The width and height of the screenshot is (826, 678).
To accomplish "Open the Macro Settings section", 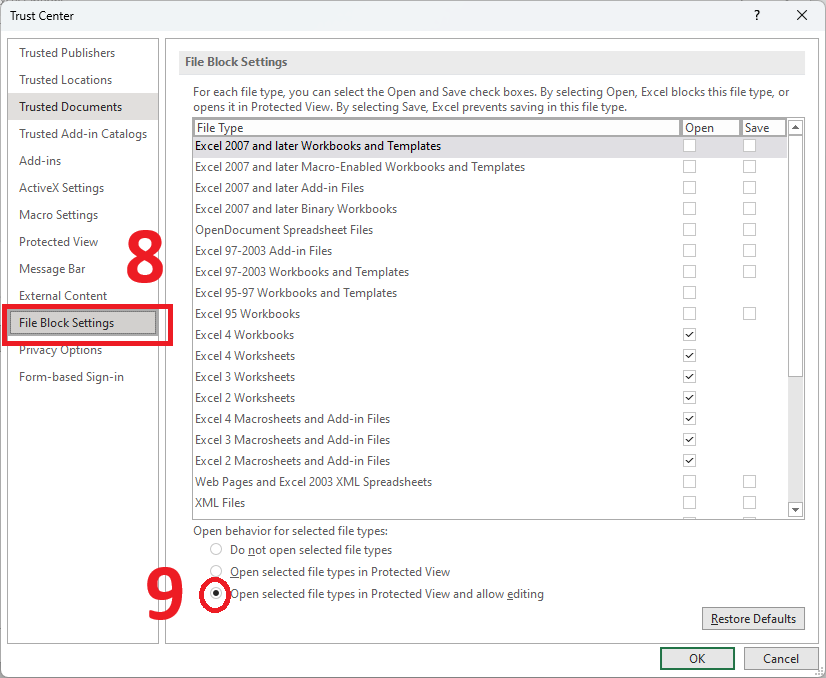I will [58, 215].
